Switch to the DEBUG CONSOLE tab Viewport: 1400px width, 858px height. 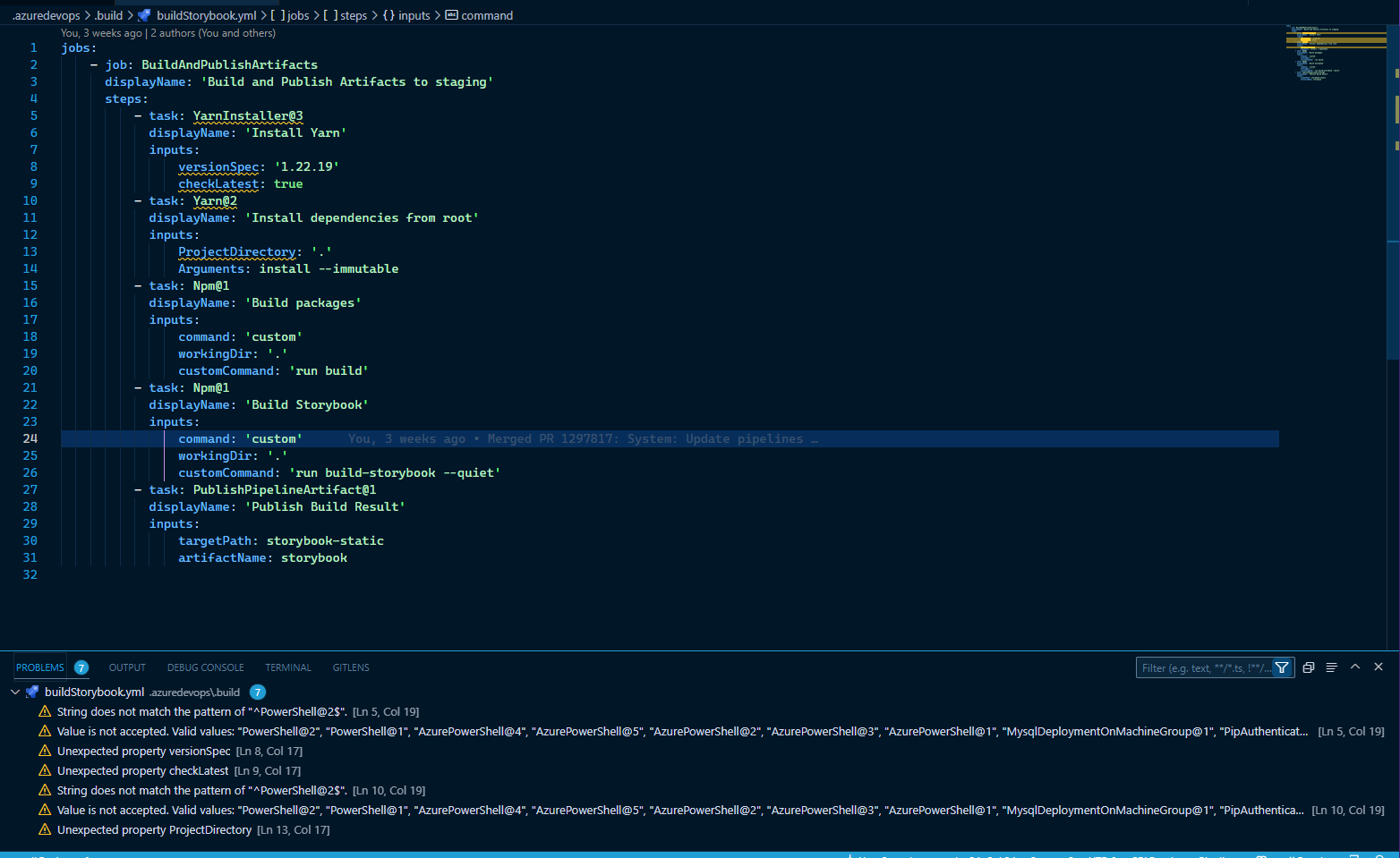tap(205, 667)
